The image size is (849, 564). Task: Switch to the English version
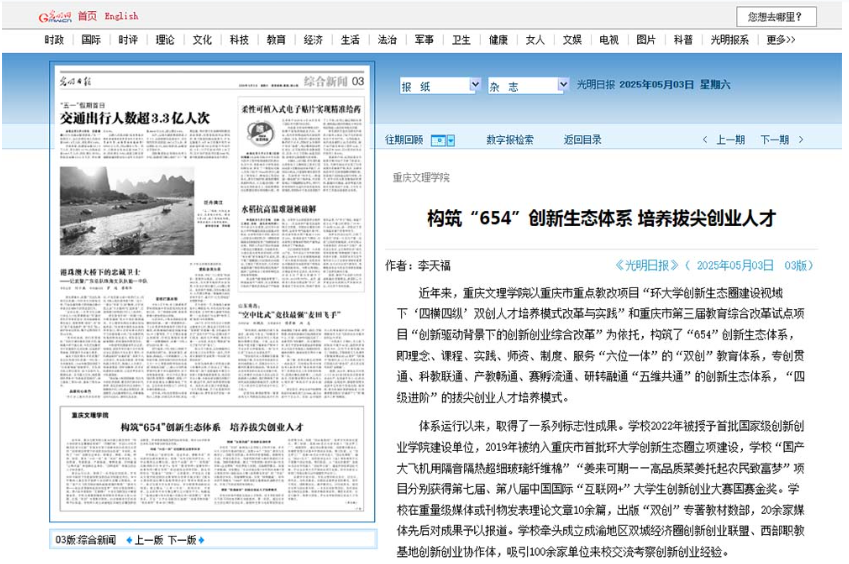point(121,16)
